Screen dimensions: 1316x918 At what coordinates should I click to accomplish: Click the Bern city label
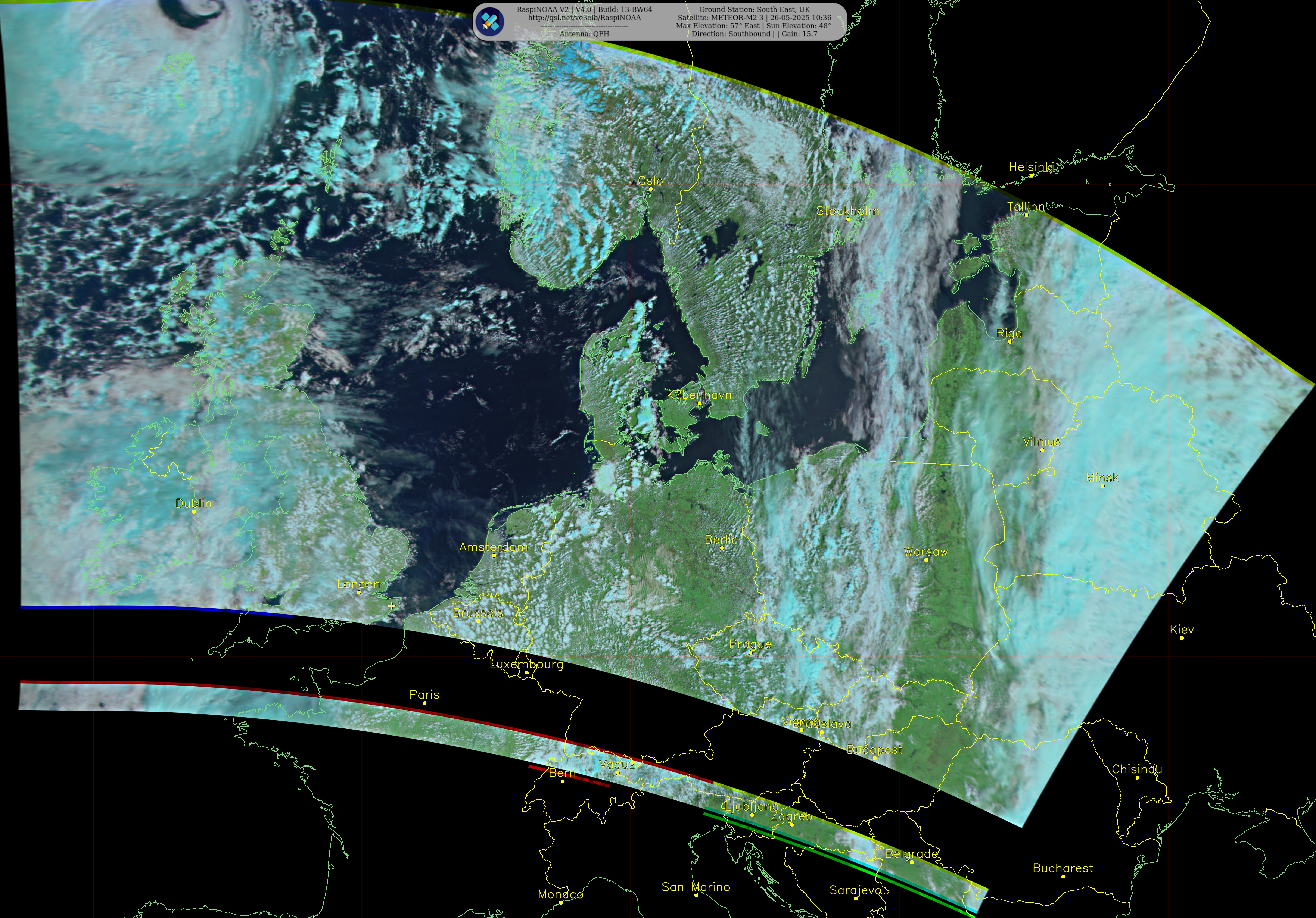[x=562, y=773]
